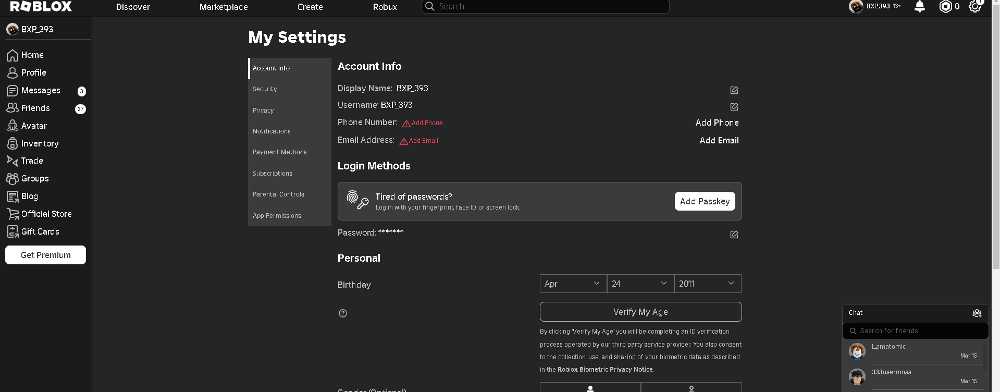Click the notifications bell icon
Viewport: 1000px width, 392px height.
coord(920,7)
